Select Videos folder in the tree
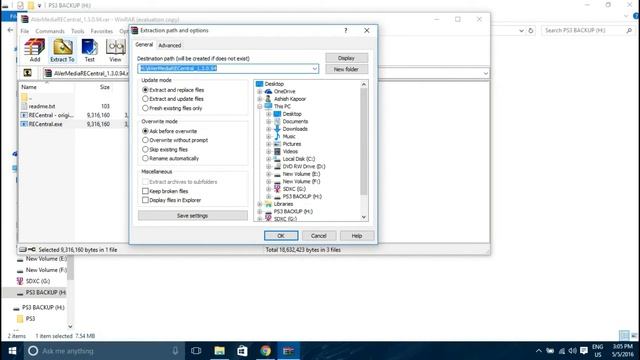Image resolution: width=640 pixels, height=360 pixels. pyautogui.click(x=290, y=151)
